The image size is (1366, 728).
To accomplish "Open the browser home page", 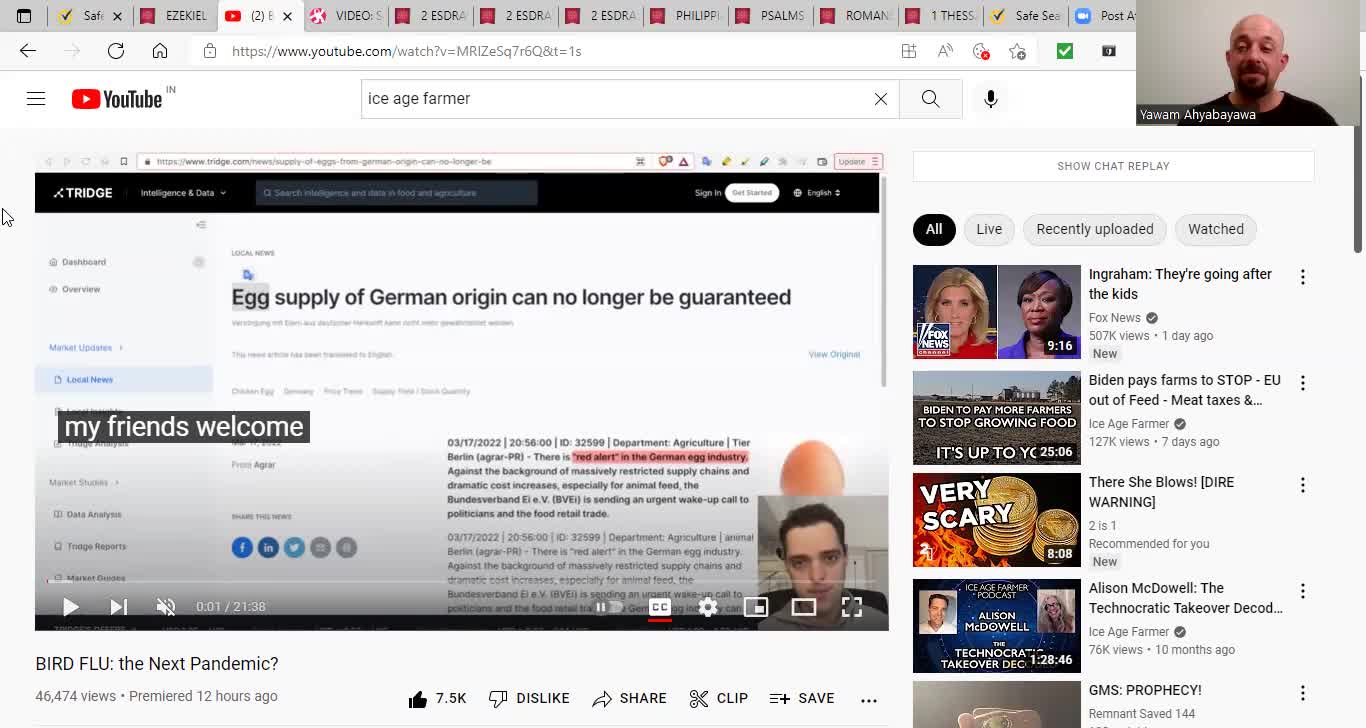I will pyautogui.click(x=160, y=51).
